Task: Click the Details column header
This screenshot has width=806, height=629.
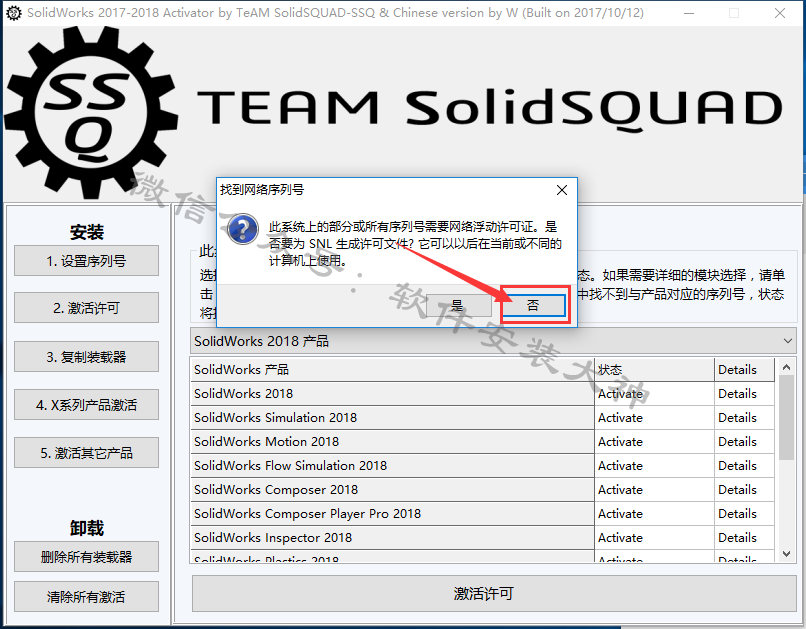Action: pyautogui.click(x=744, y=369)
